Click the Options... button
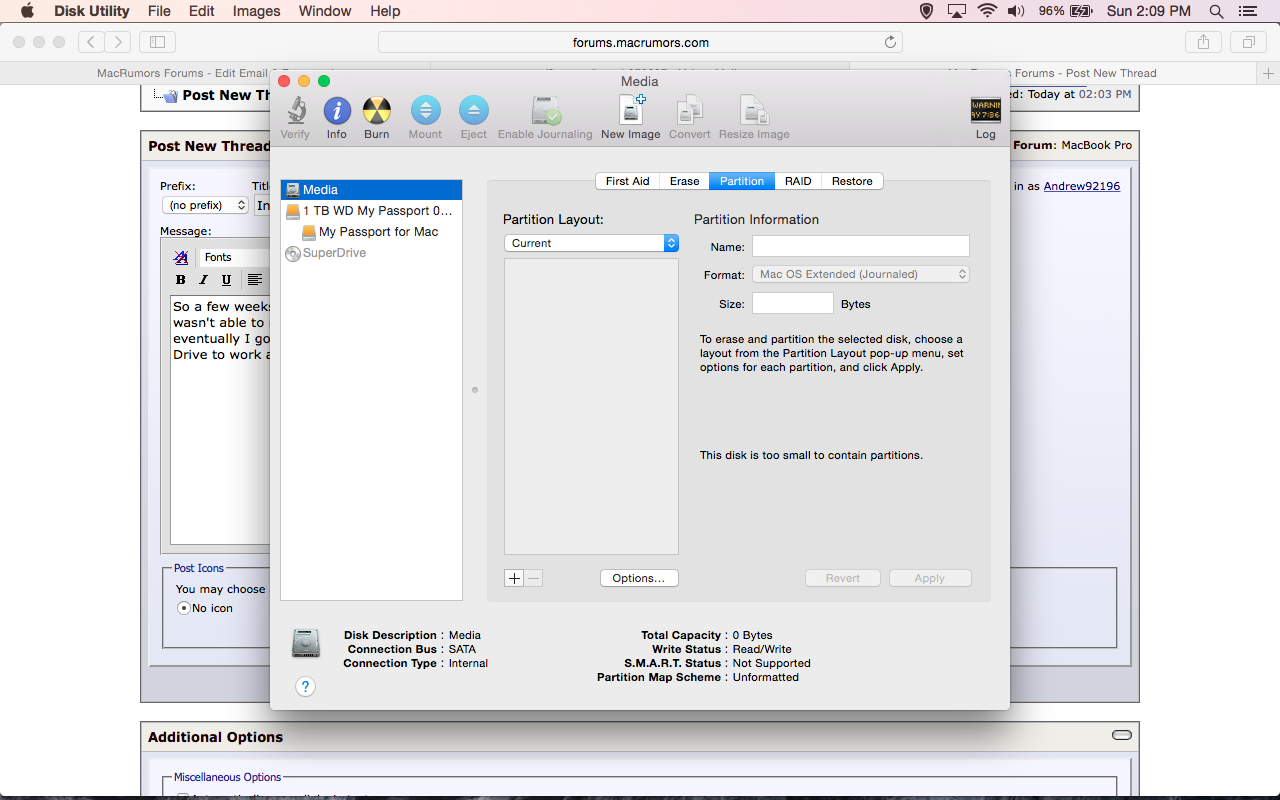This screenshot has height=800, width=1280. pos(639,578)
